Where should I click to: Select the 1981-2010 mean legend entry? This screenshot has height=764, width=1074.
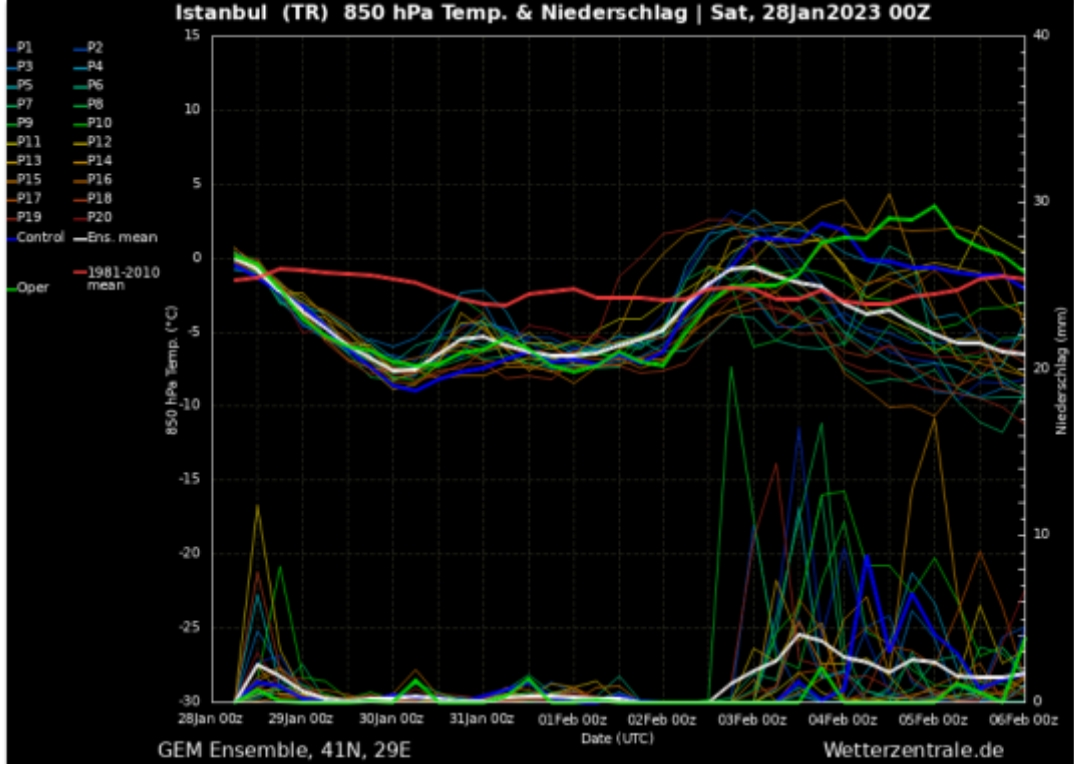pyautogui.click(x=122, y=278)
